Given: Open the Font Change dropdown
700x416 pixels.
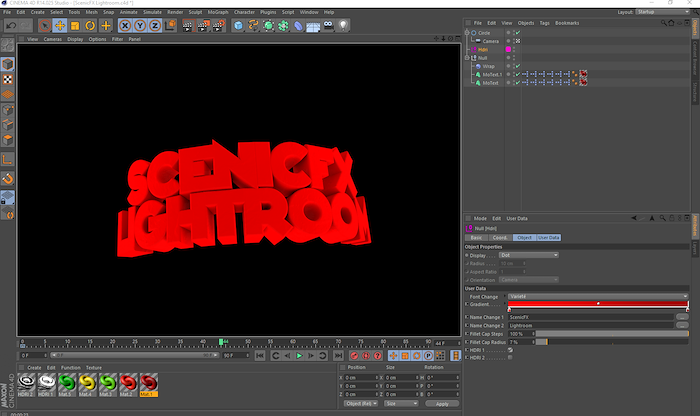Looking at the screenshot, I should pyautogui.click(x=597, y=296).
